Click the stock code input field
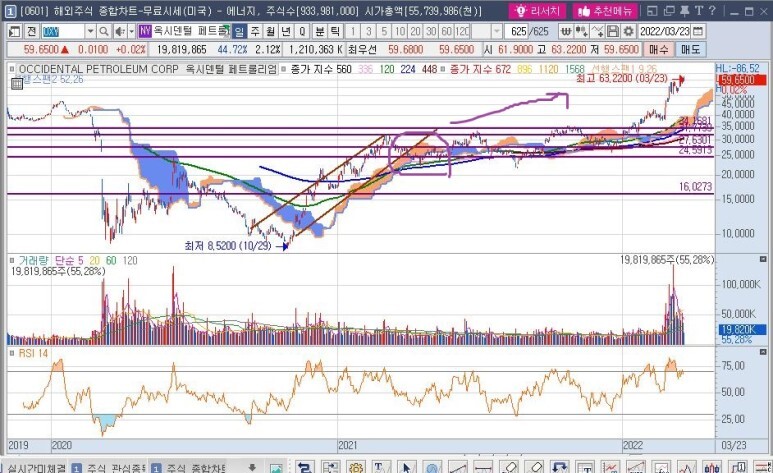The width and height of the screenshot is (773, 473). click(63, 32)
